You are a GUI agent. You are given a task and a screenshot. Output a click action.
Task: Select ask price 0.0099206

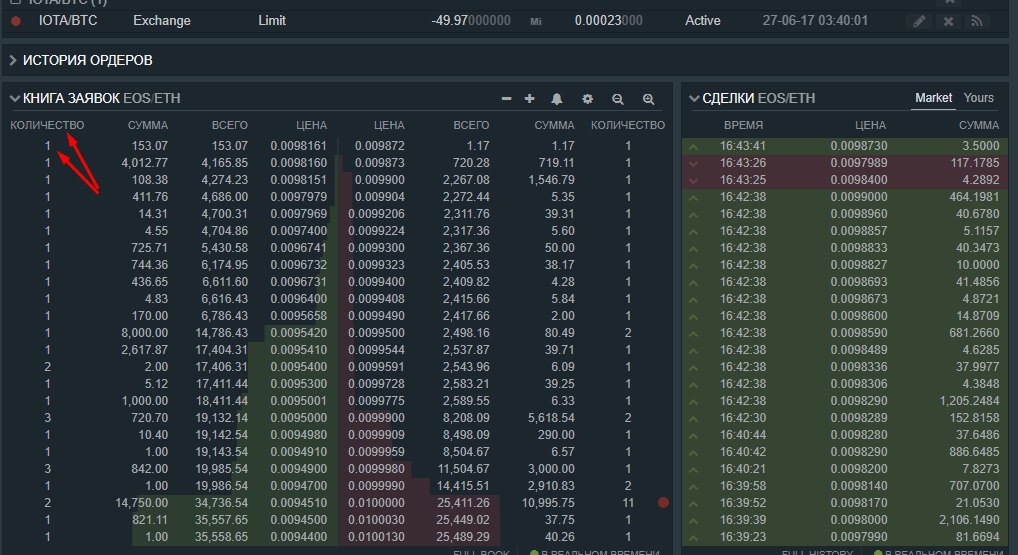click(376, 214)
